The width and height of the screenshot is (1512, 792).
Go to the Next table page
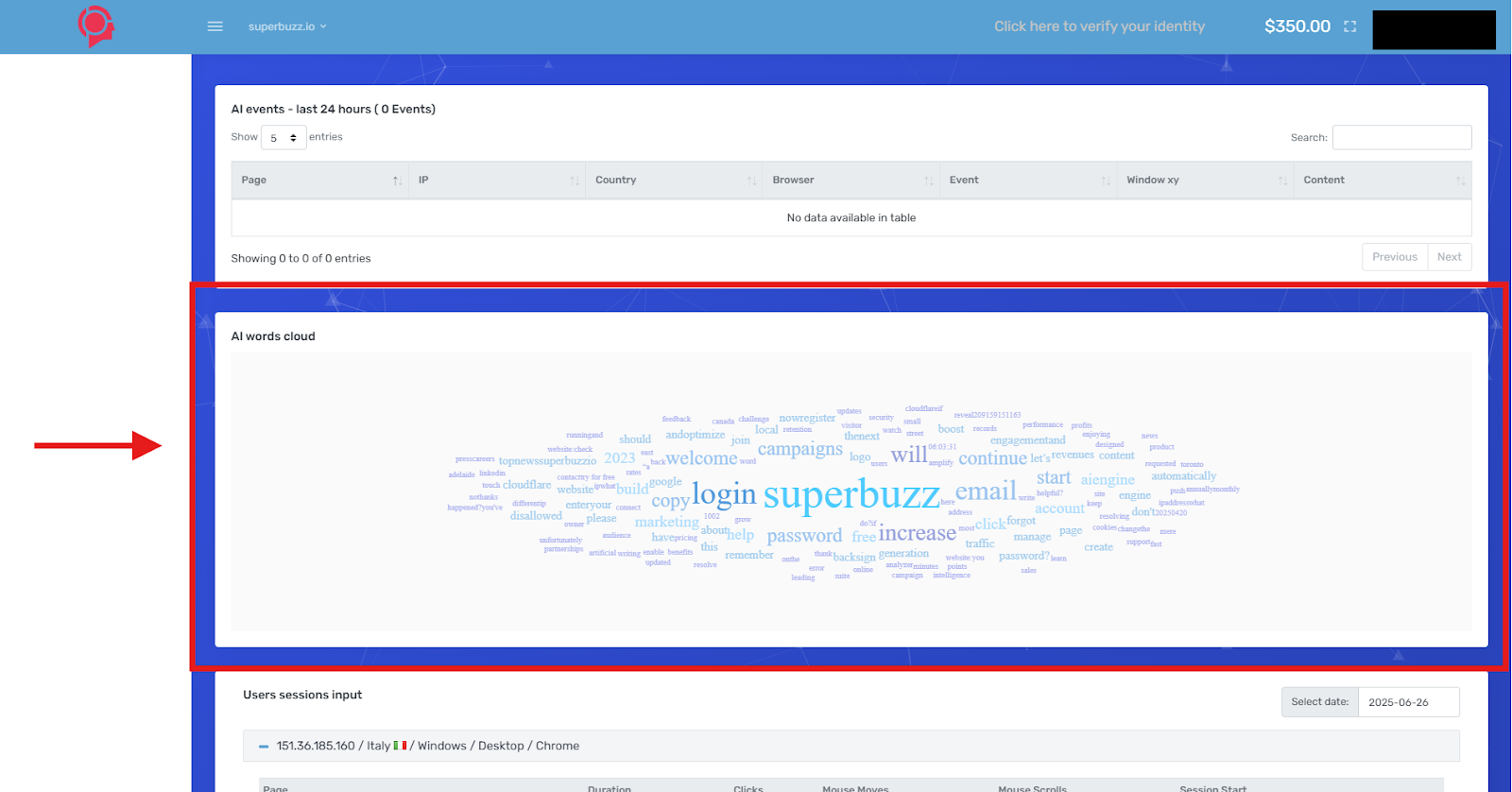[x=1450, y=257]
